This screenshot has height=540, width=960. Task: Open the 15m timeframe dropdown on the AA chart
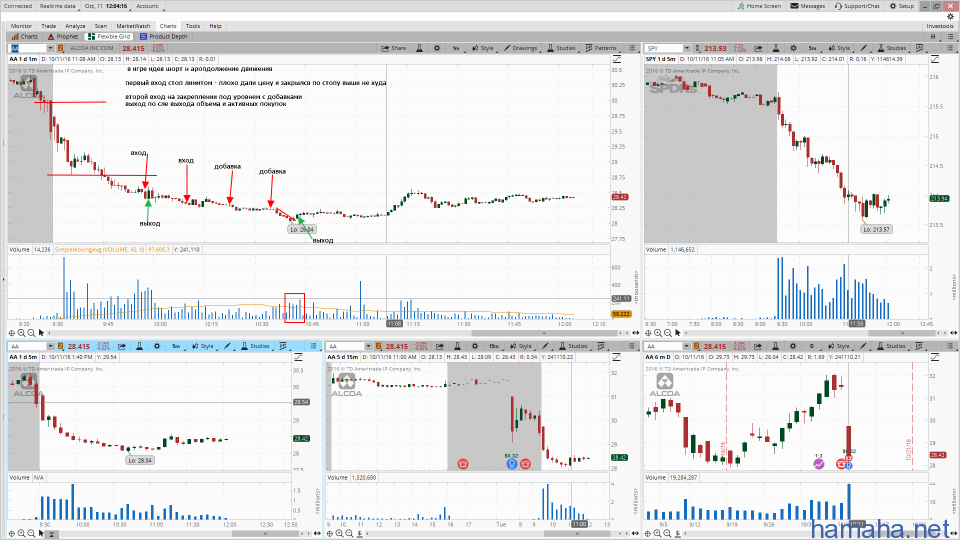(493, 346)
